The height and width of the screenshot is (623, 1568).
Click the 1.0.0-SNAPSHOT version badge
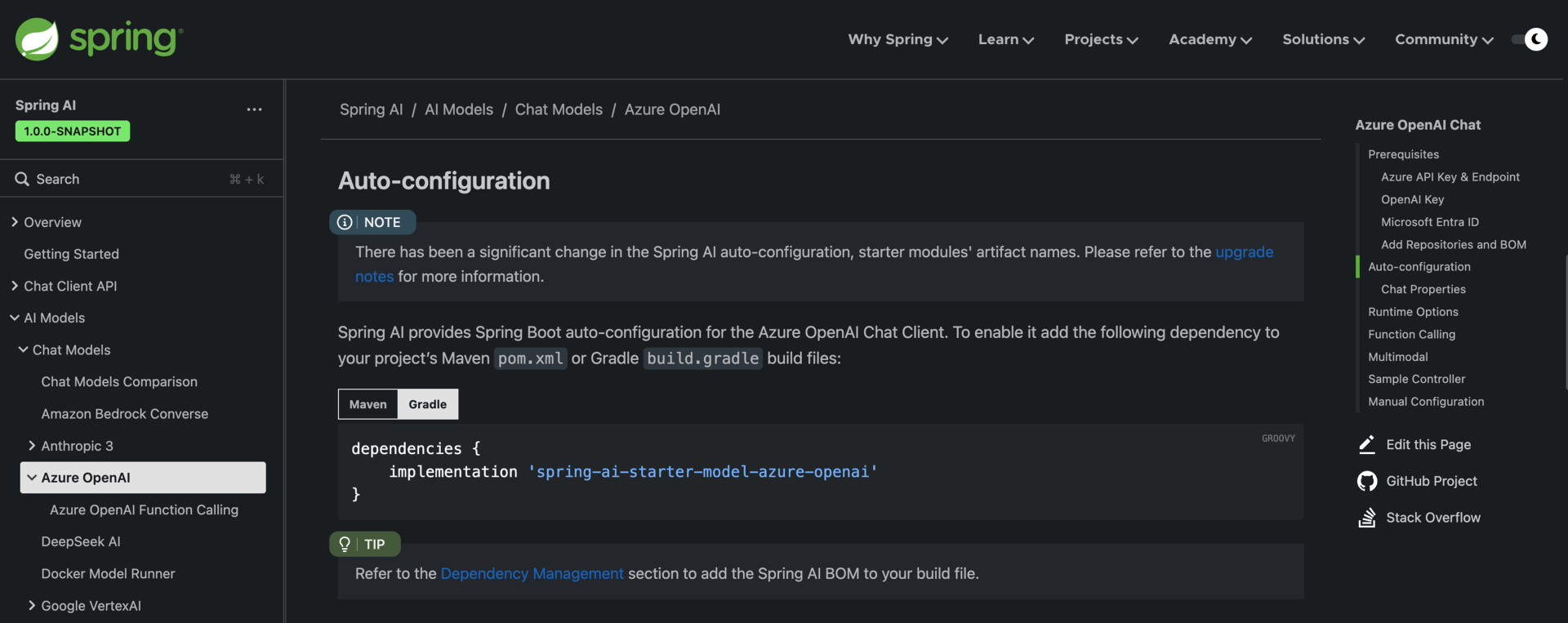click(73, 131)
